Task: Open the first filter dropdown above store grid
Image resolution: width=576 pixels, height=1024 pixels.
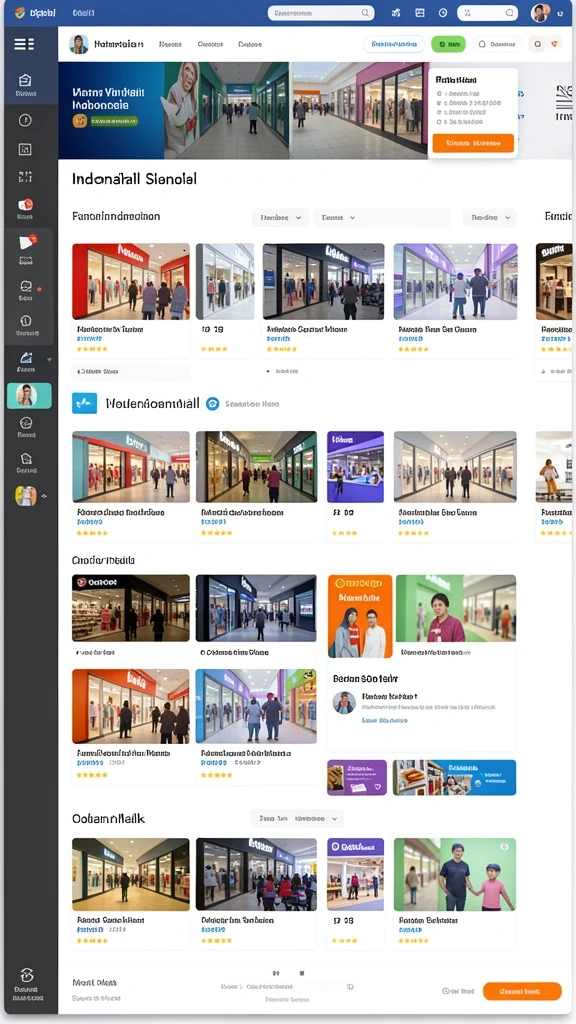Action: point(281,217)
